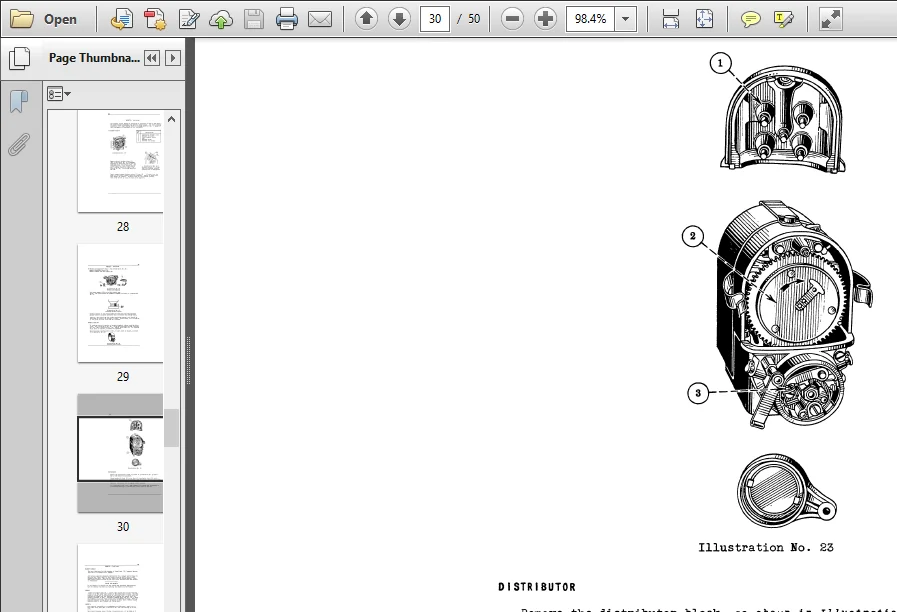Click the thumbnail scrollbar up arrow
The image size is (897, 612).
(172, 119)
